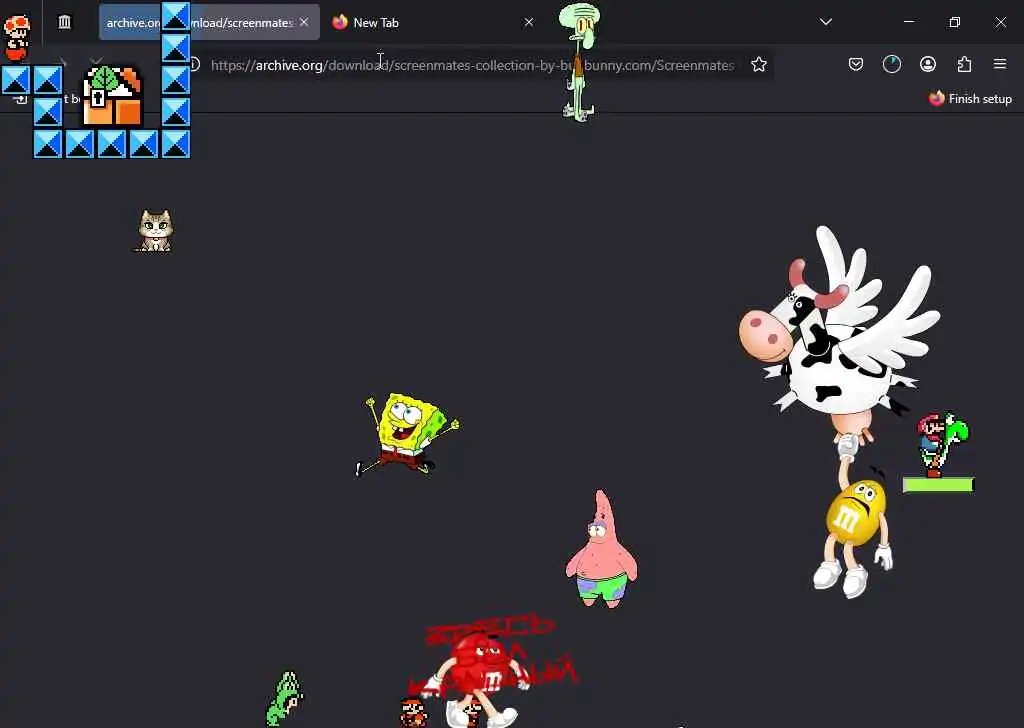The height and width of the screenshot is (728, 1024).
Task: Click the Patrick Star screenmate
Action: coord(601,550)
